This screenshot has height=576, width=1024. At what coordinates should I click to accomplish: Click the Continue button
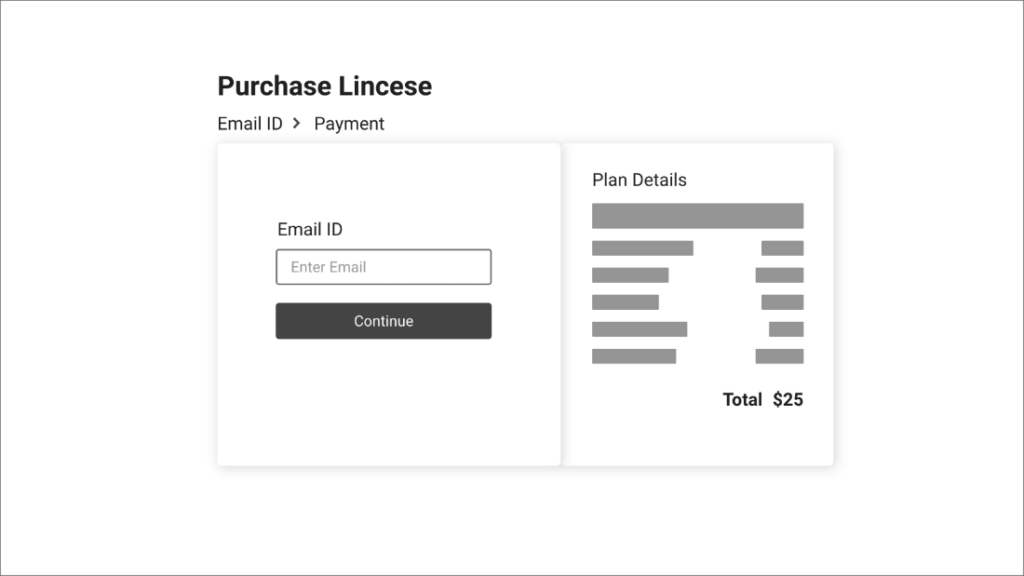pyautogui.click(x=383, y=321)
